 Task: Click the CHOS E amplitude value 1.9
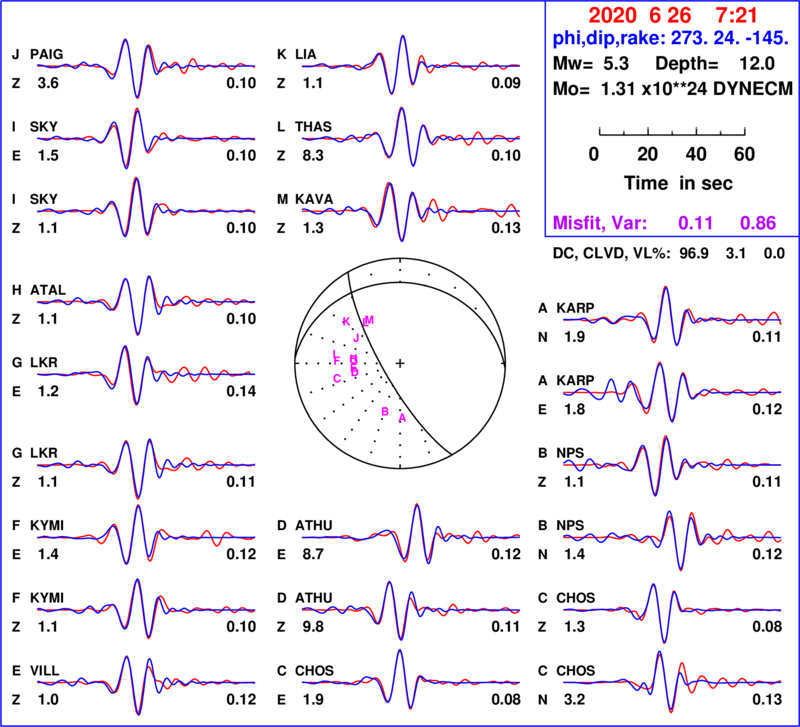(313, 699)
